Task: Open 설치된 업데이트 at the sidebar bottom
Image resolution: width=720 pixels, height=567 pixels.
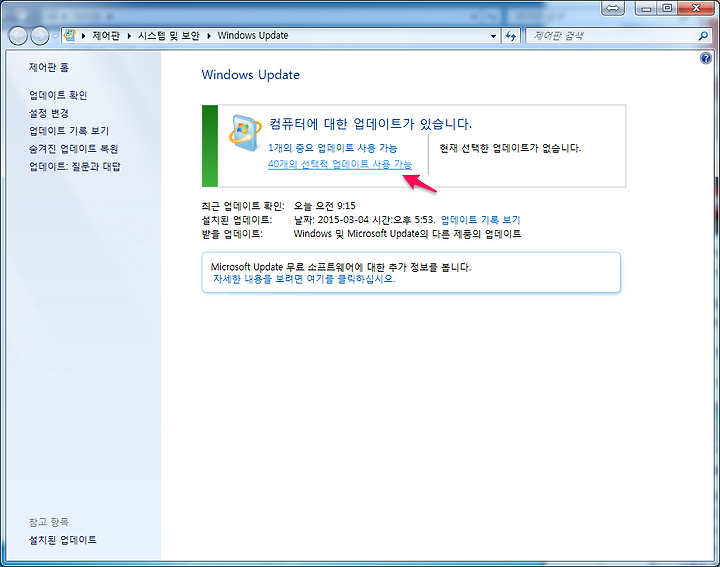Action: click(63, 540)
